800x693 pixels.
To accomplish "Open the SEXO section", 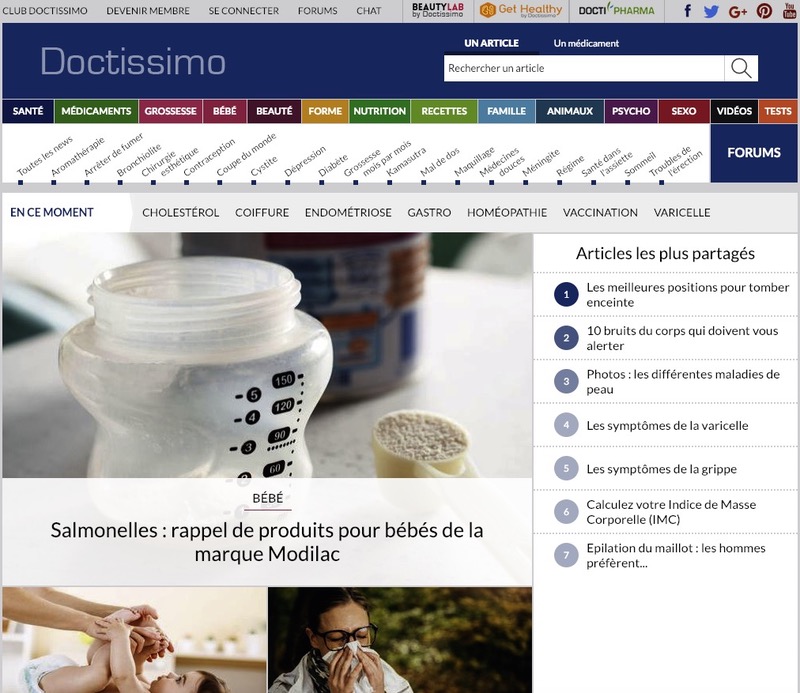I will click(684, 111).
